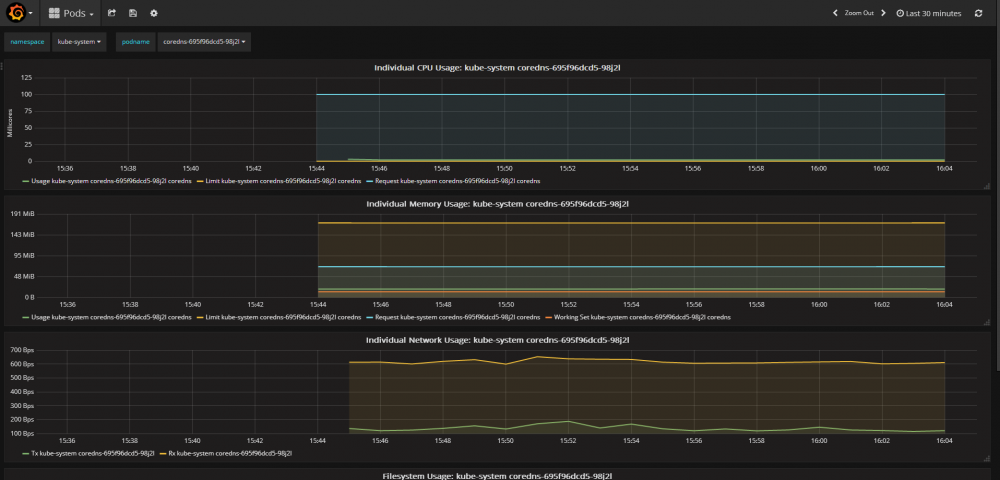Shift time range forward with right arrow
The width and height of the screenshot is (1000, 480).
[885, 13]
